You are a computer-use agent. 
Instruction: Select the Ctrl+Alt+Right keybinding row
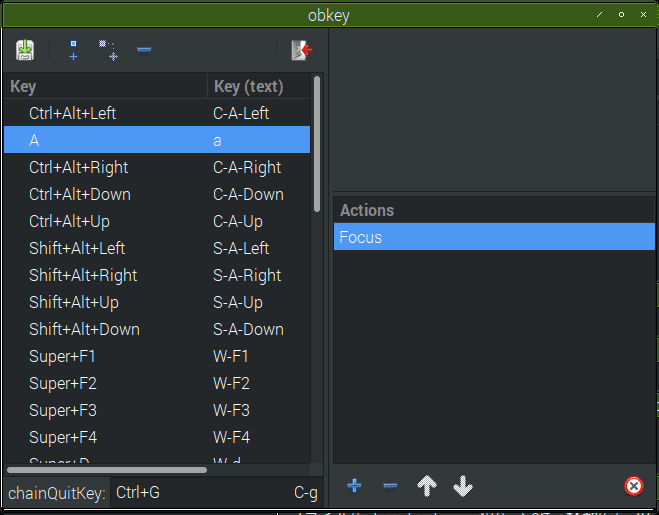(x=157, y=167)
